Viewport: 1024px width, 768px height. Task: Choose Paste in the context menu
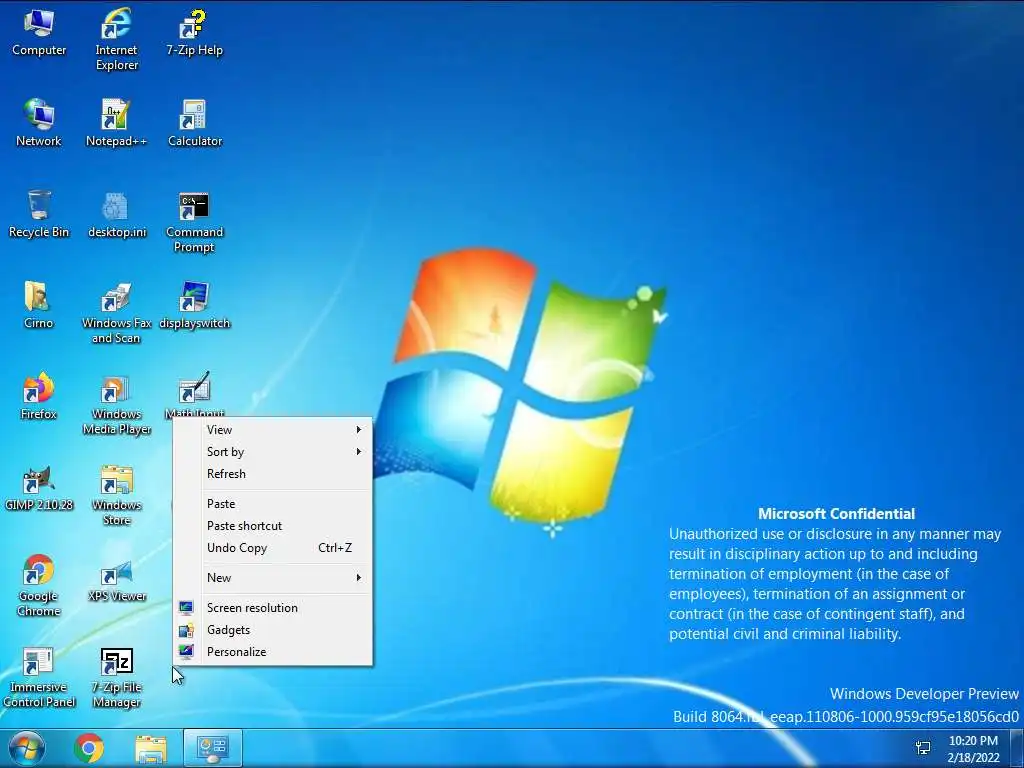point(273,504)
